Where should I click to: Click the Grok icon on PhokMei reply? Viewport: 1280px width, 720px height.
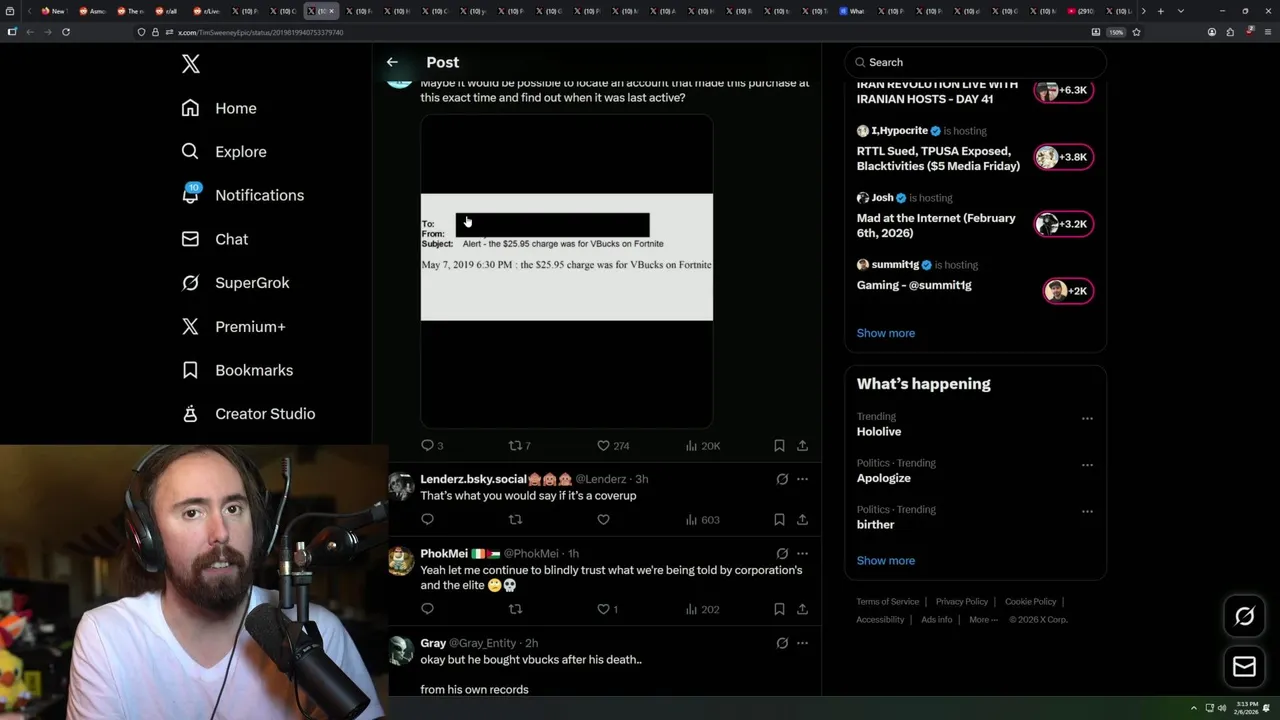pyautogui.click(x=782, y=553)
